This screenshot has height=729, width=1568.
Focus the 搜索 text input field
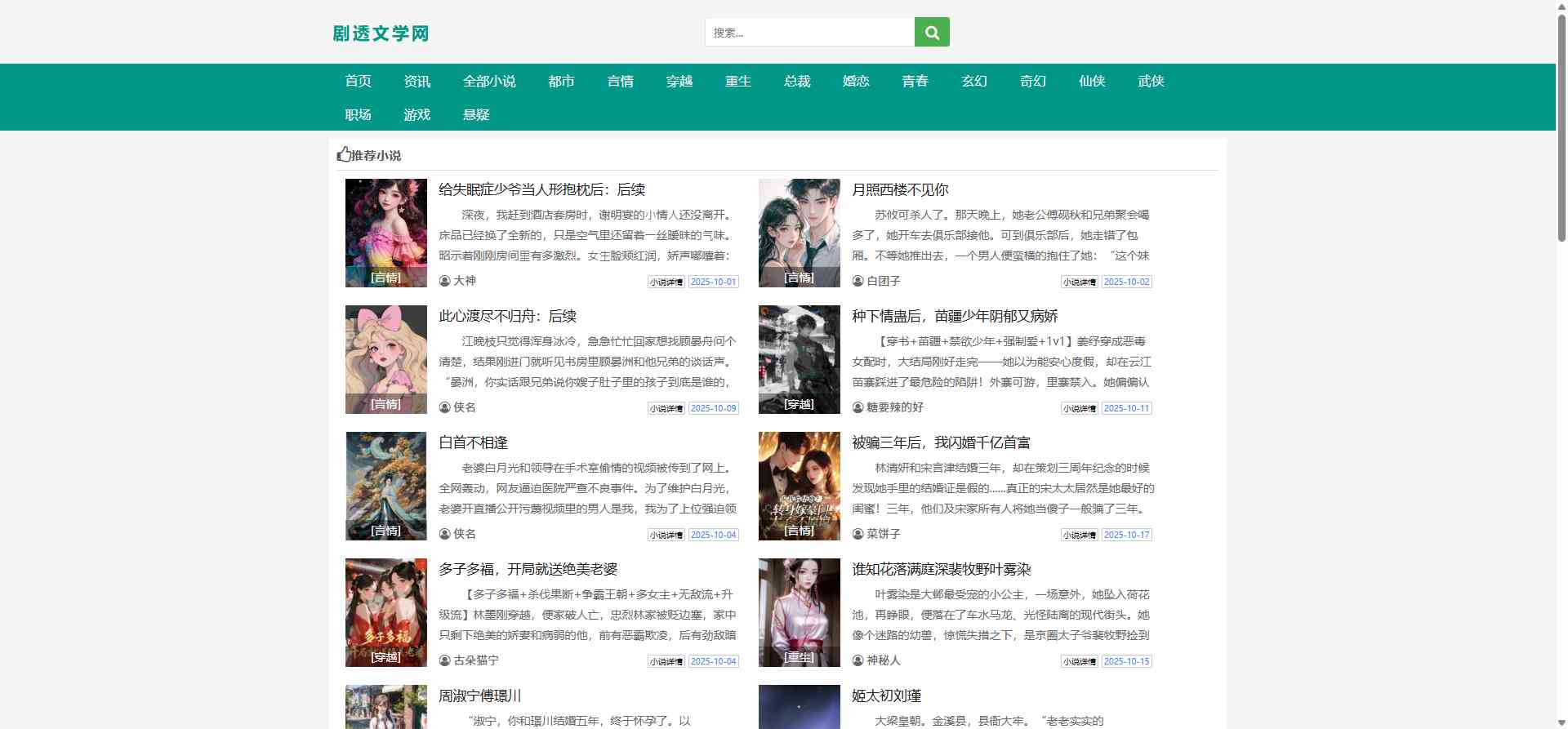pos(808,33)
